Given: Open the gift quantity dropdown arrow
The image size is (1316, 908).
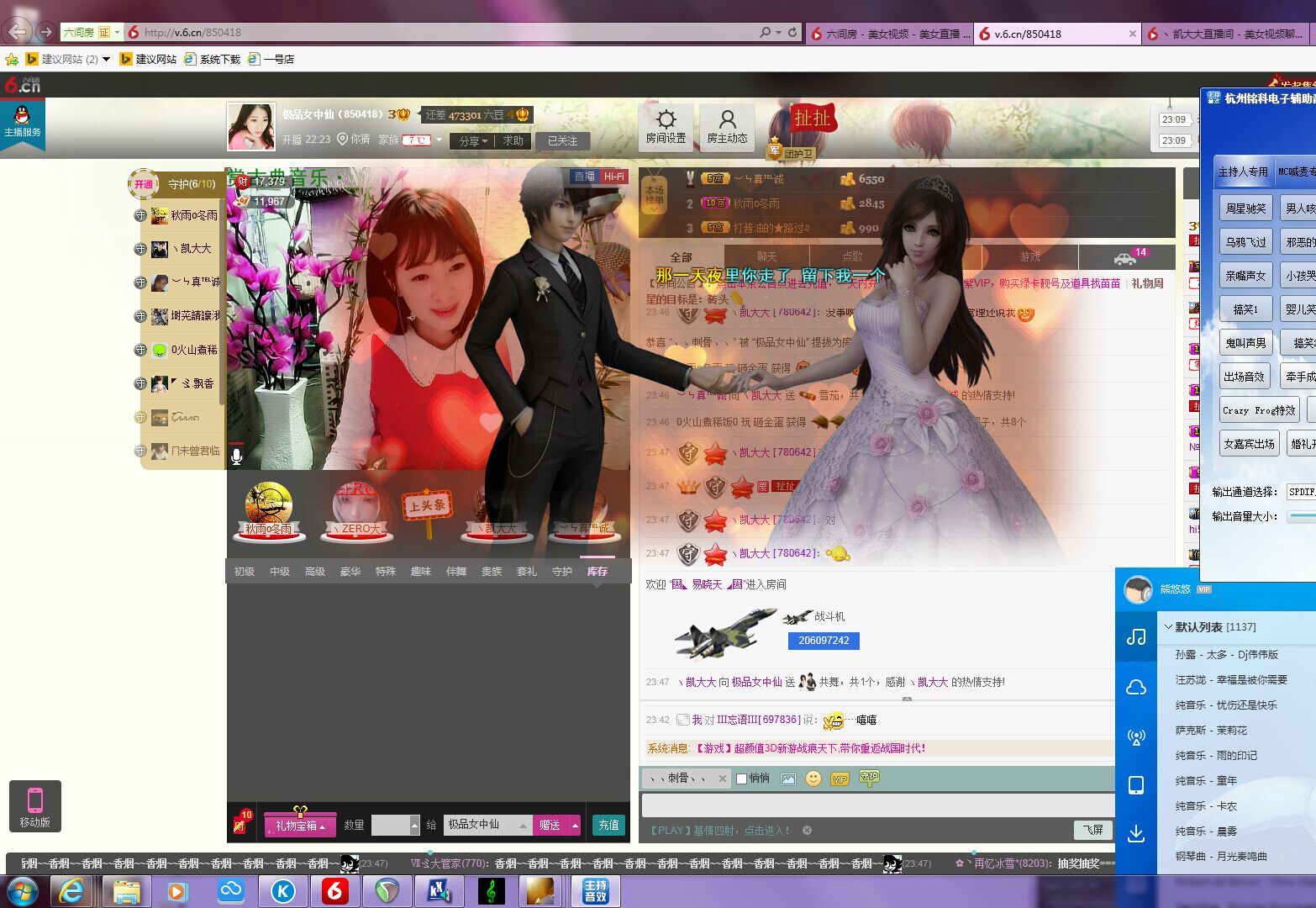Looking at the screenshot, I should 414,826.
